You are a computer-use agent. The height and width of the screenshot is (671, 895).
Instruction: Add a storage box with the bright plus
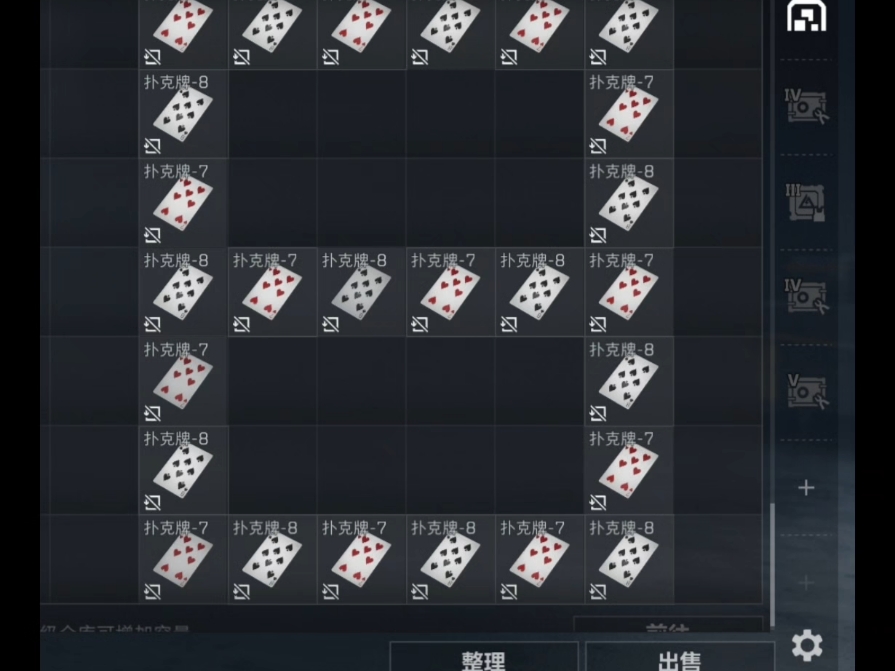pyautogui.click(x=806, y=488)
